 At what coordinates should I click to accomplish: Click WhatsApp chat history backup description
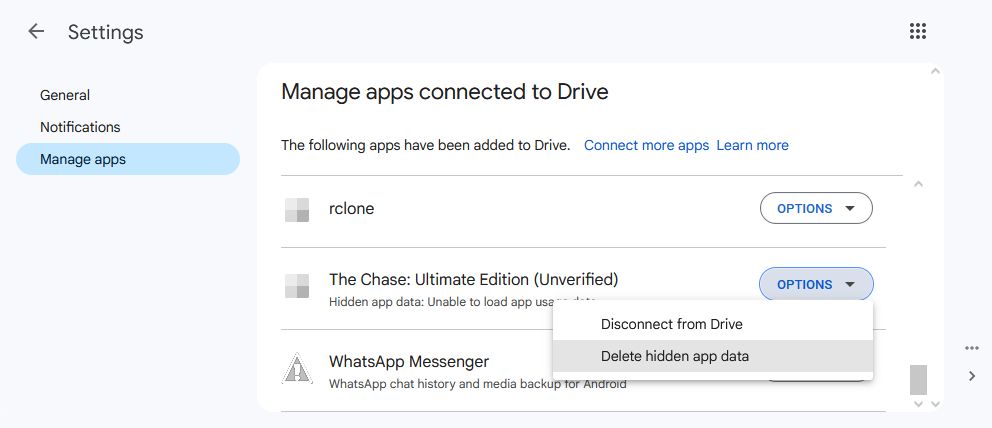pyautogui.click(x=478, y=384)
